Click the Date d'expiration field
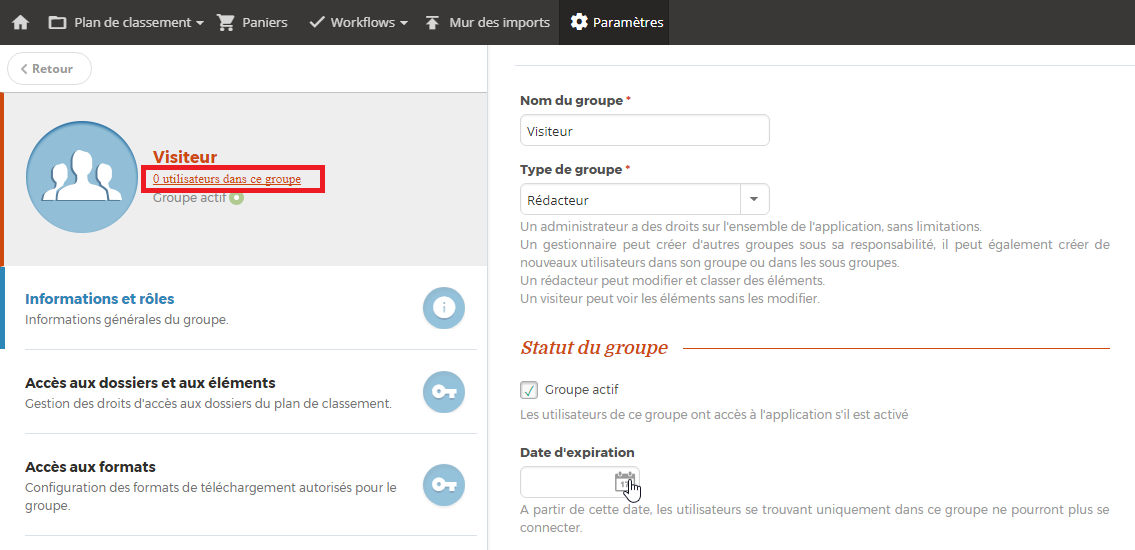This screenshot has height=550, width=1135. 579,482
